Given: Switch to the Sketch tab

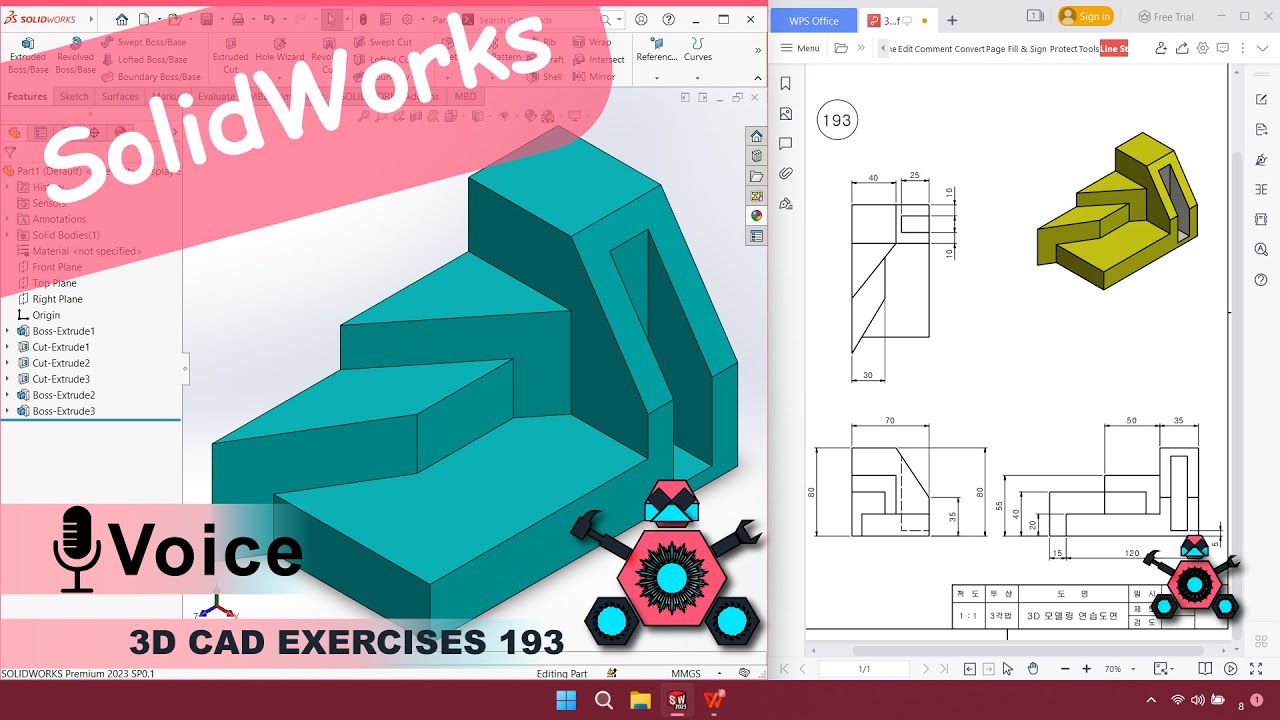Looking at the screenshot, I should point(74,97).
